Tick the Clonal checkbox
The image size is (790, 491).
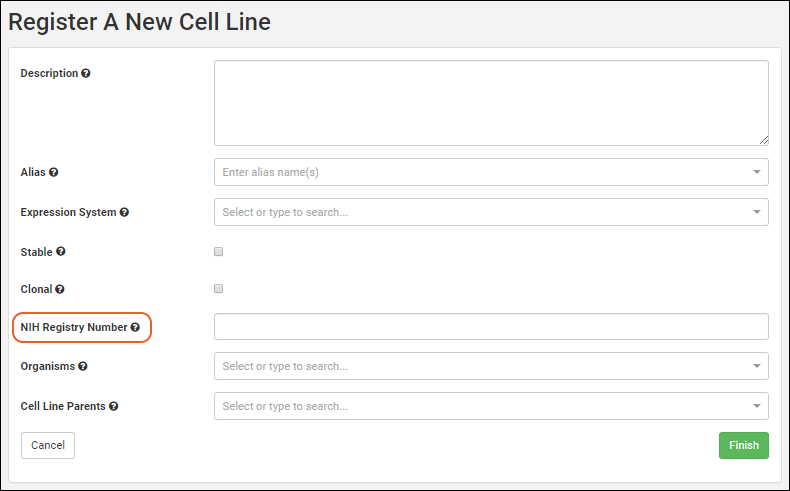click(x=219, y=289)
